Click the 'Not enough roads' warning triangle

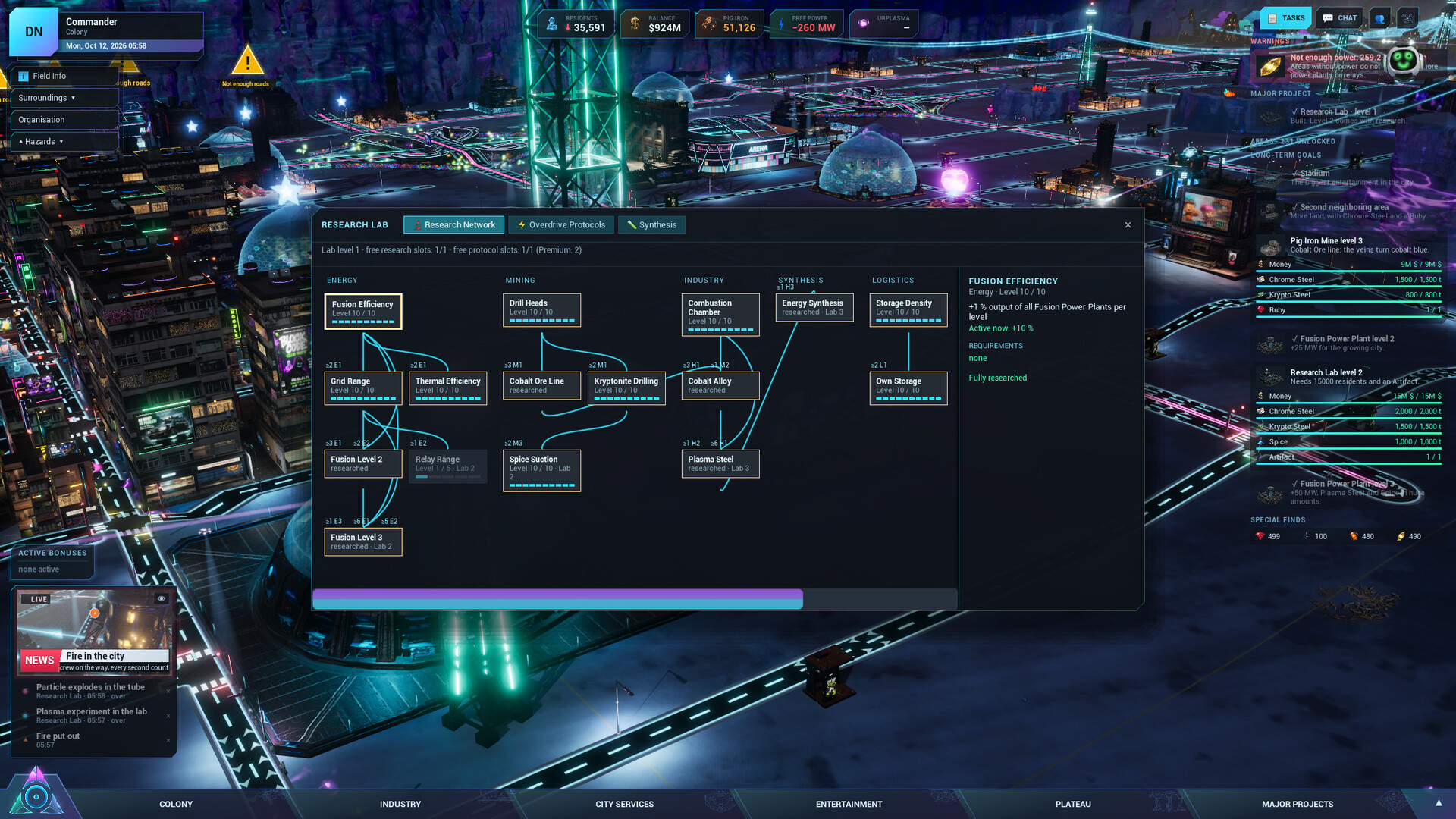point(246,61)
